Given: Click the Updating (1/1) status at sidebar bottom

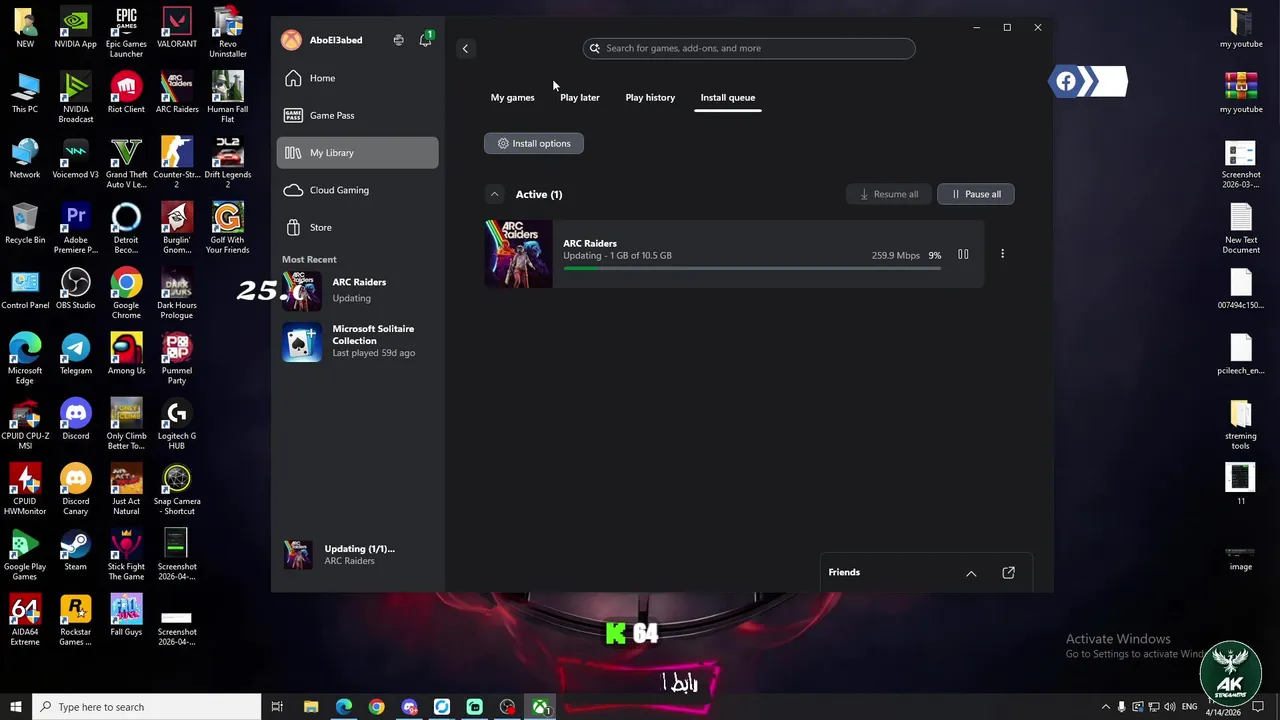Looking at the screenshot, I should 357,554.
